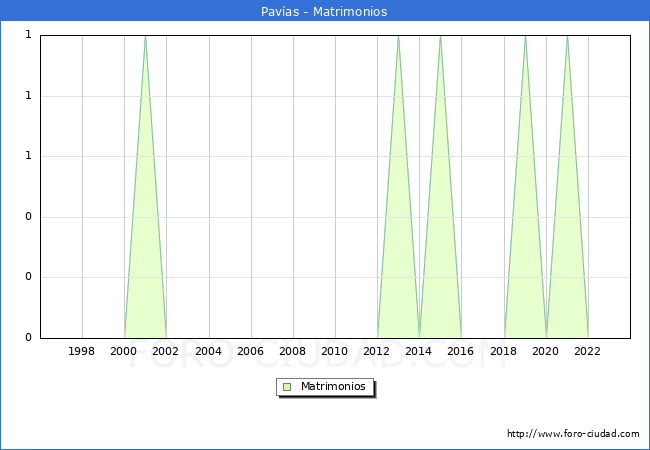
Task: Click the 'Matrimonios' legend label
Action: 333,386
